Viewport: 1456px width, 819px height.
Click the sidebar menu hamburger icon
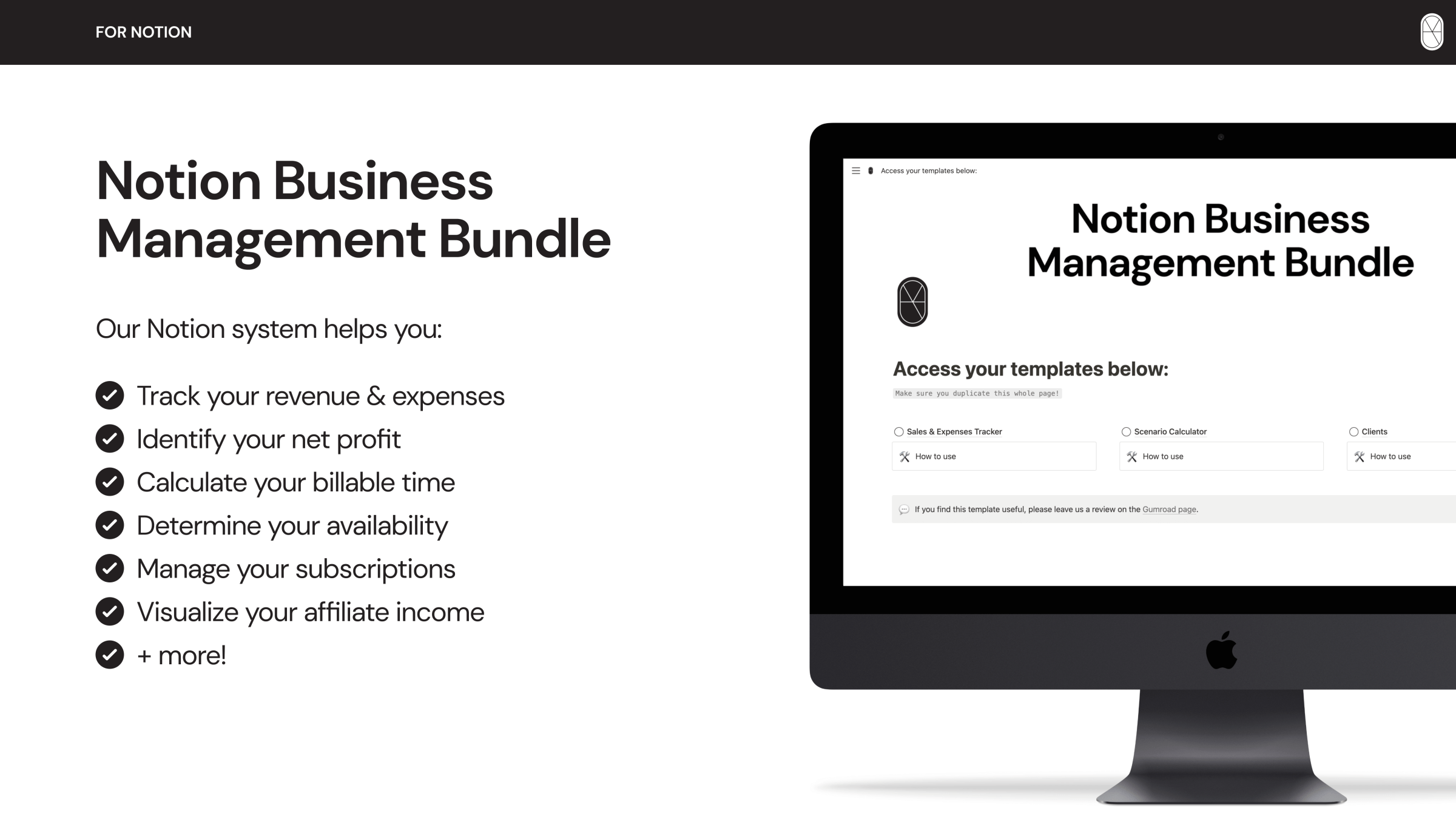pyautogui.click(x=856, y=170)
